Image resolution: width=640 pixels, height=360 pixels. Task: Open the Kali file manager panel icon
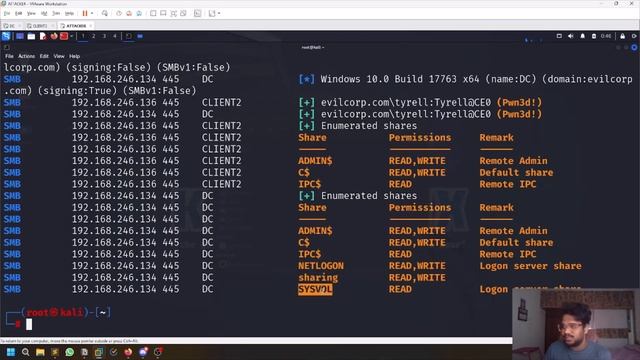click(31, 36)
